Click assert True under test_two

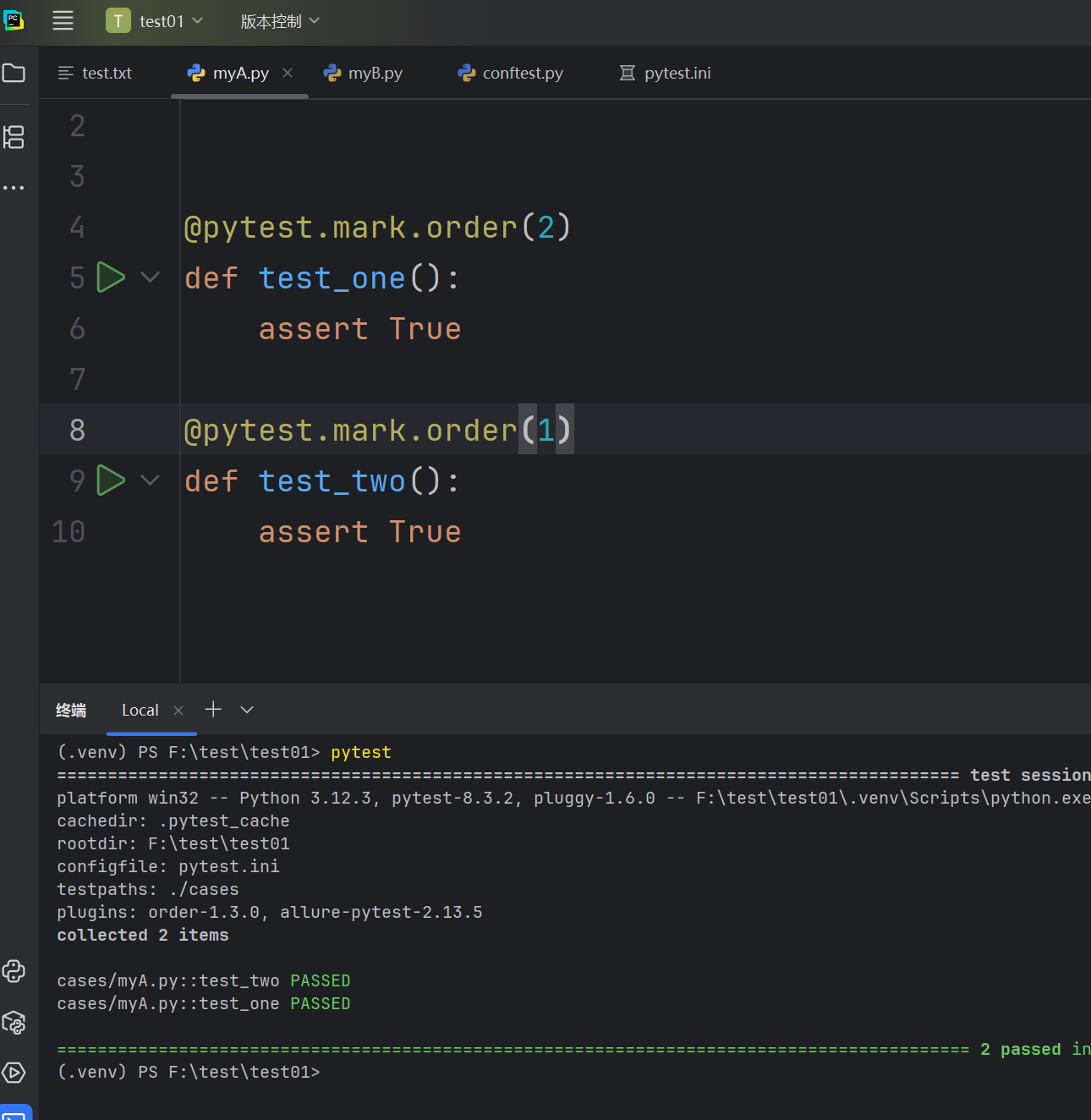(360, 531)
